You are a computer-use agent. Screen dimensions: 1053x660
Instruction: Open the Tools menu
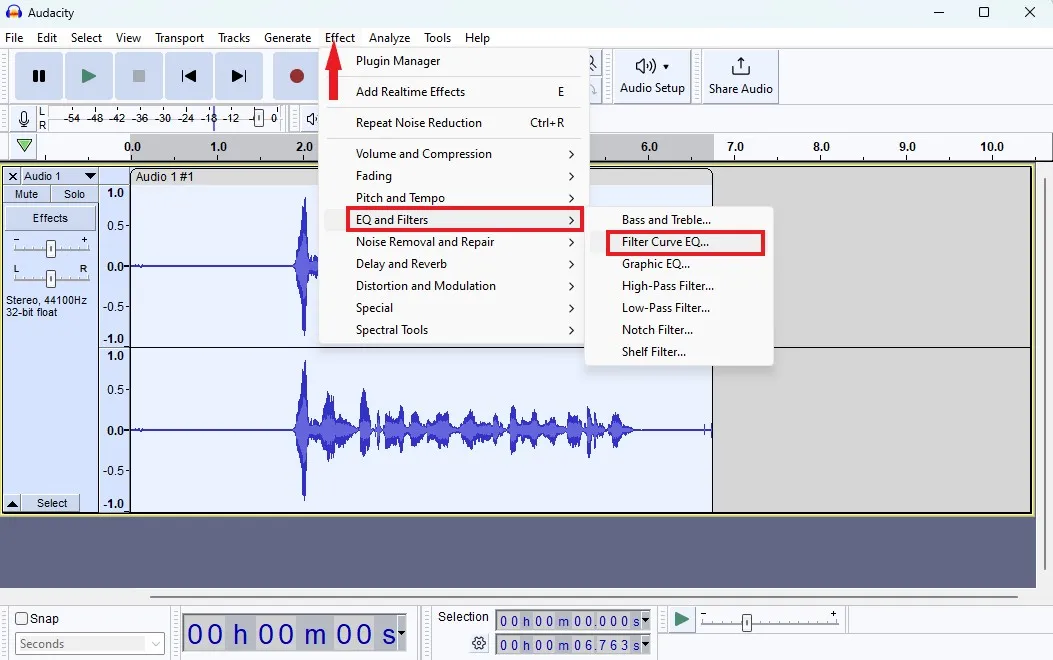[x=437, y=38]
